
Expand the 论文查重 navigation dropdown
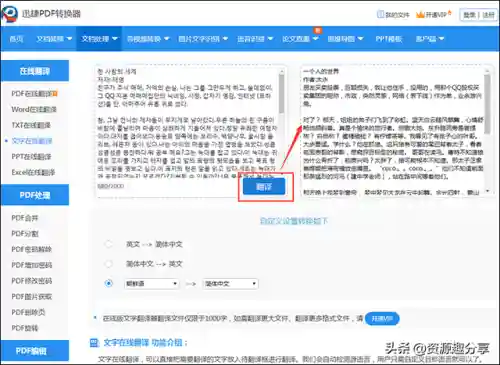click(300, 39)
